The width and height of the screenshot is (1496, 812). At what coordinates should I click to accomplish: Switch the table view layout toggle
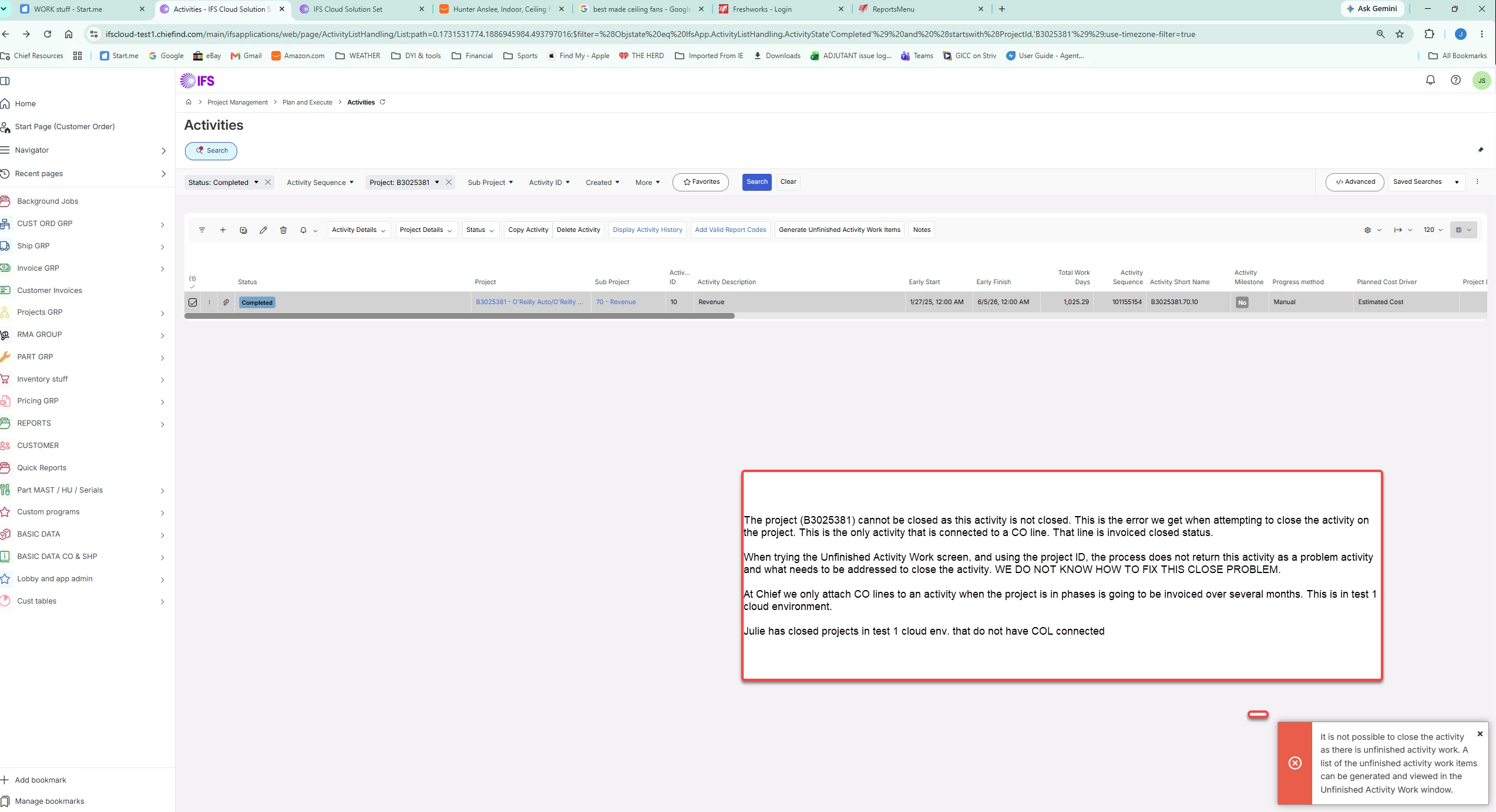tap(1463, 230)
